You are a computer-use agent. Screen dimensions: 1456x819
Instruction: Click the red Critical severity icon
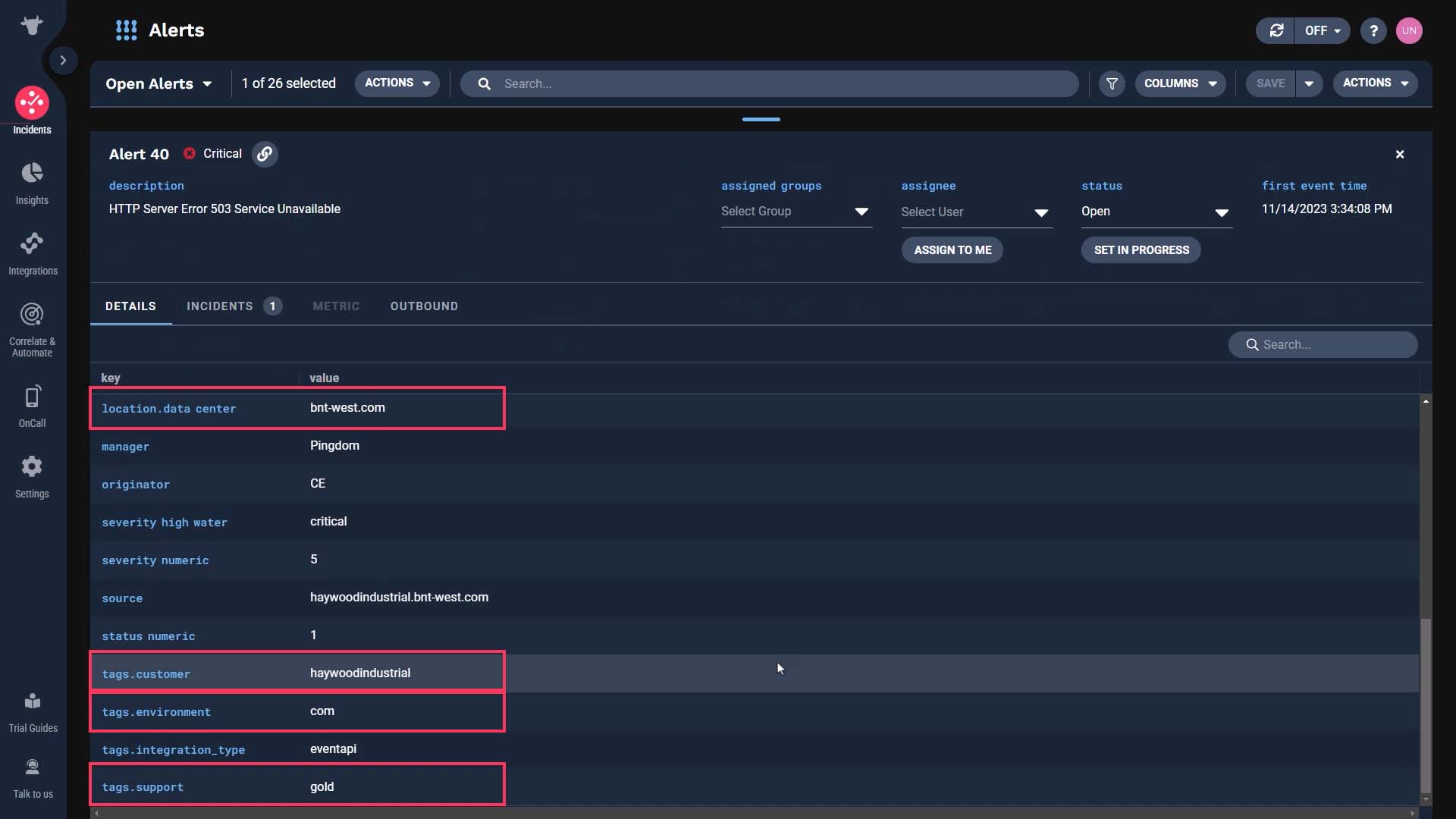190,153
